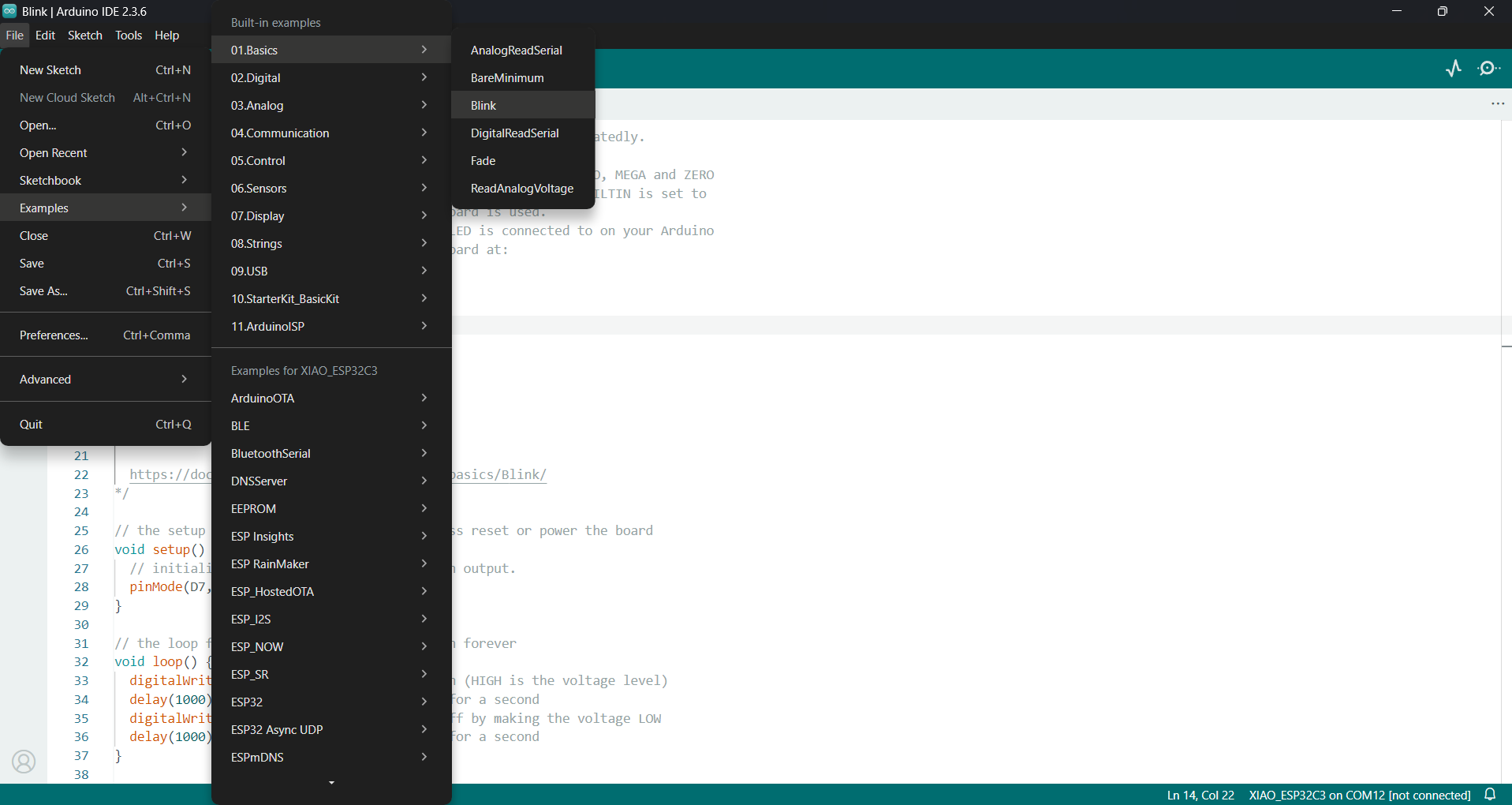Open the Blink example sketch
Image resolution: width=1512 pixels, height=805 pixels.
(523, 106)
